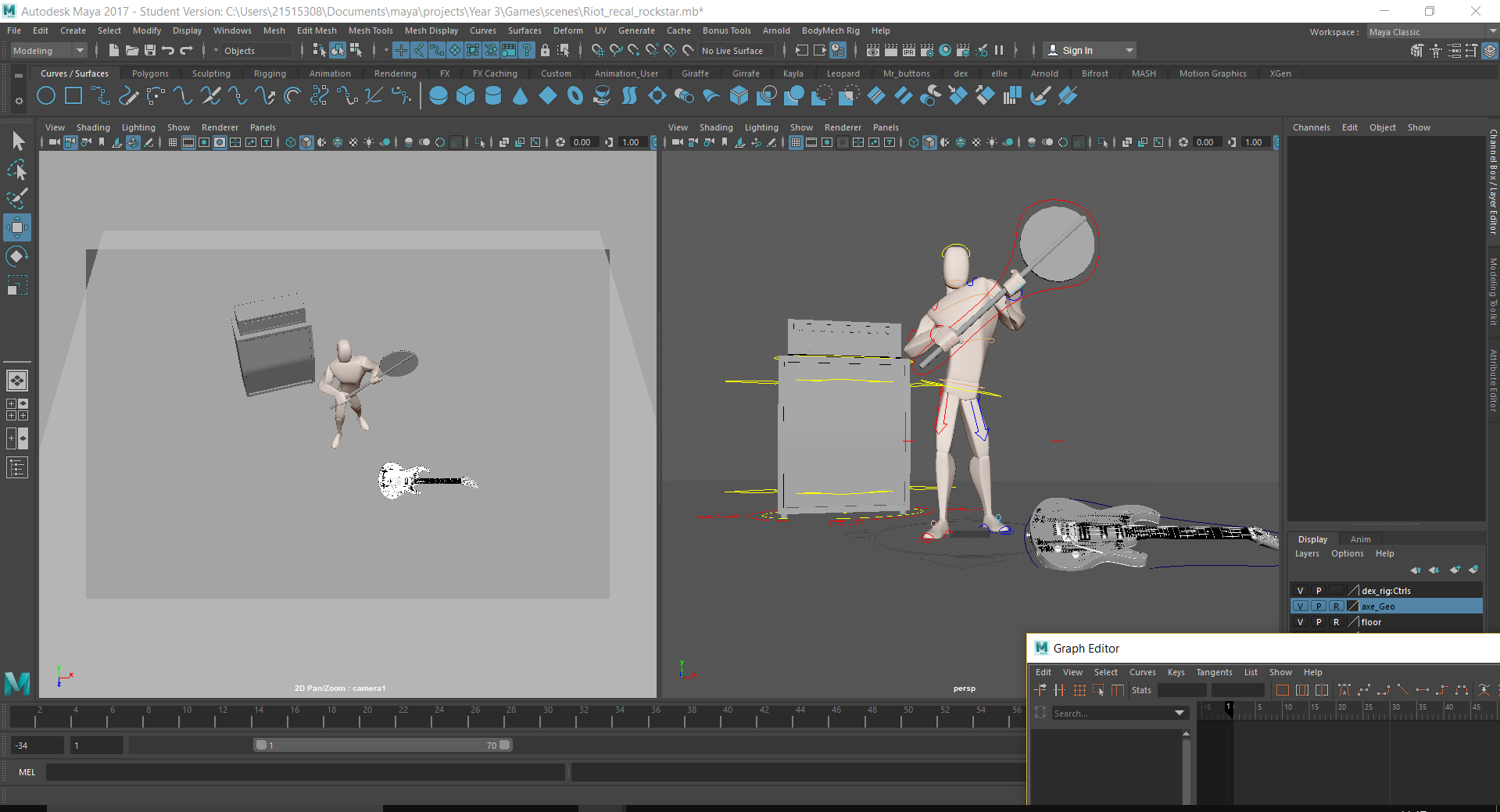Click the Open Scene folder icon
1500x812 pixels.
pyautogui.click(x=132, y=50)
